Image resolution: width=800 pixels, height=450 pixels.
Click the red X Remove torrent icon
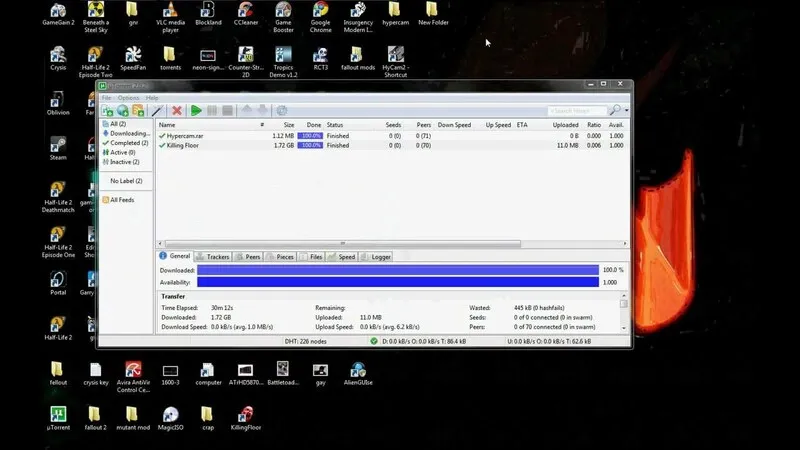[177, 110]
